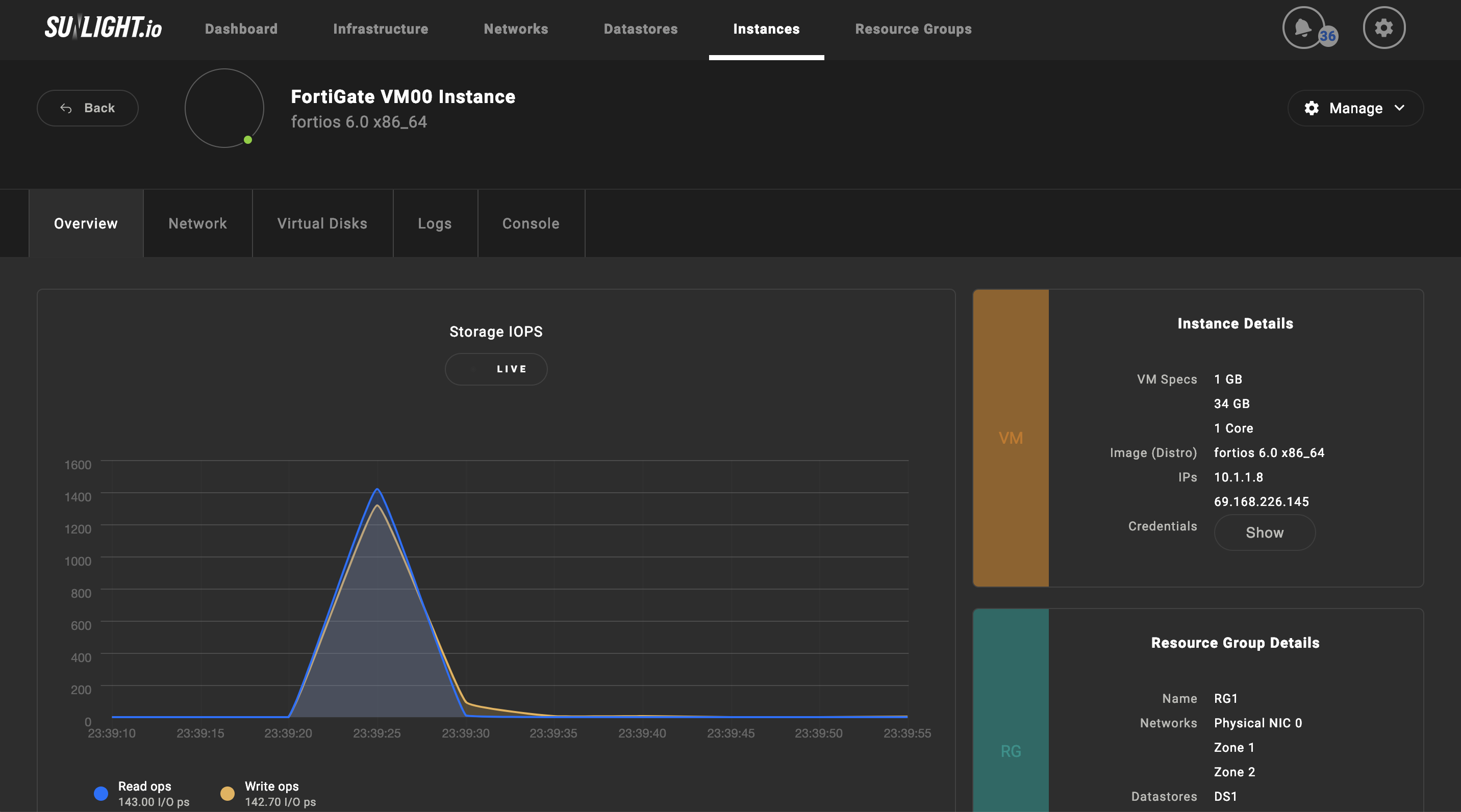This screenshot has height=812, width=1461.
Task: Open the Datastores nav item
Action: pos(640,29)
